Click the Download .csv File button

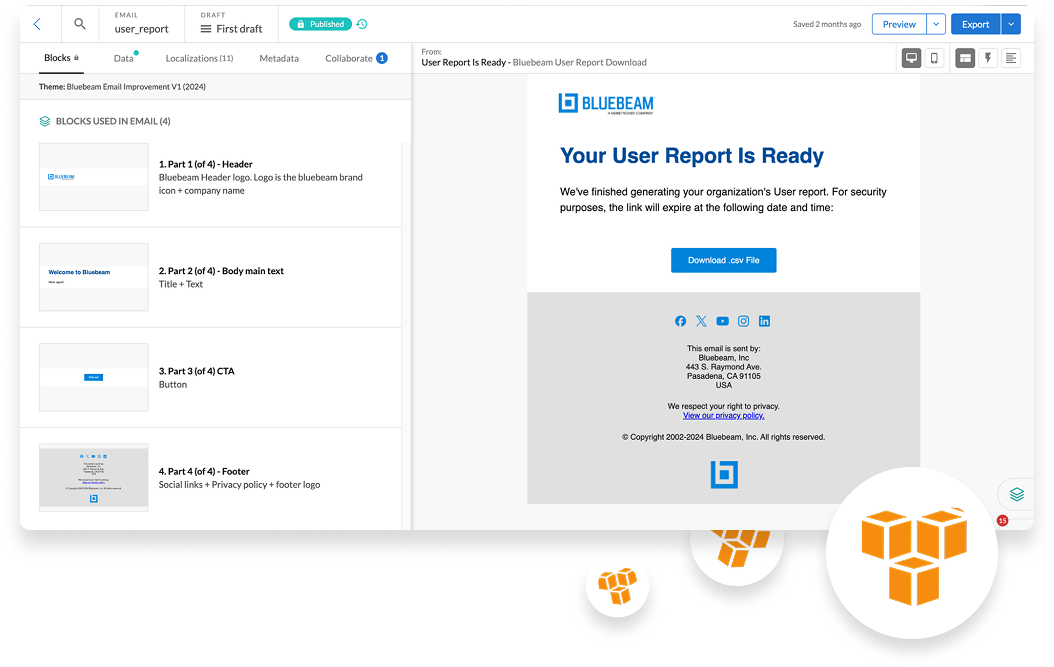723,259
